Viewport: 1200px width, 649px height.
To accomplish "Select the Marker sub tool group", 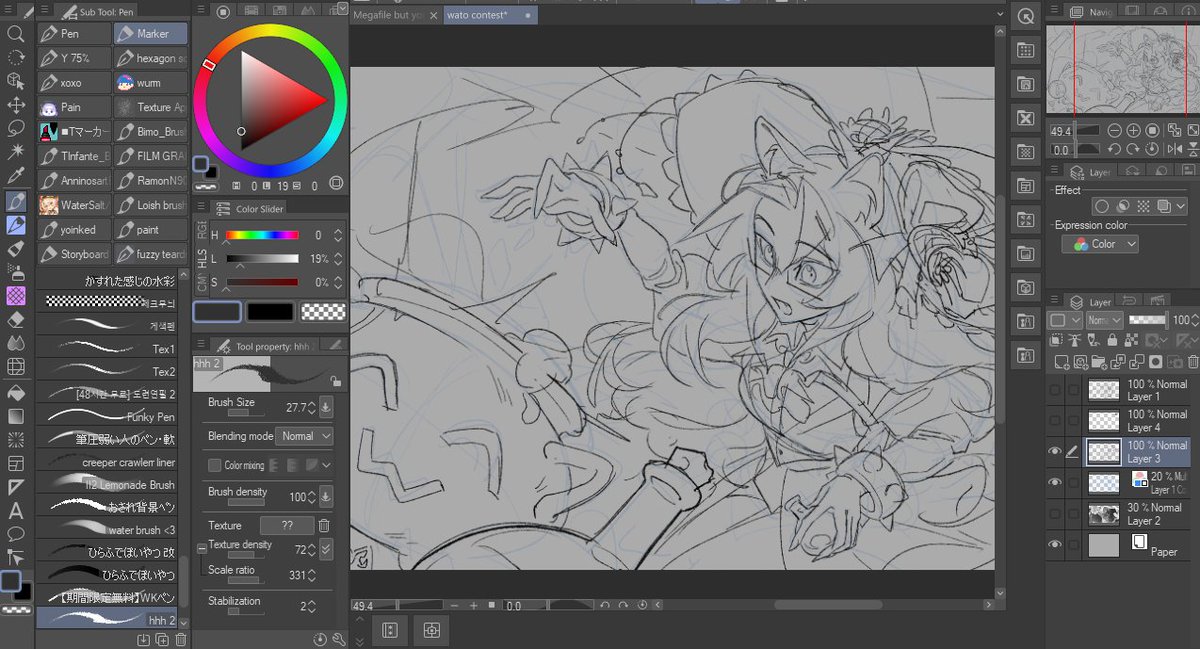I will [150, 33].
